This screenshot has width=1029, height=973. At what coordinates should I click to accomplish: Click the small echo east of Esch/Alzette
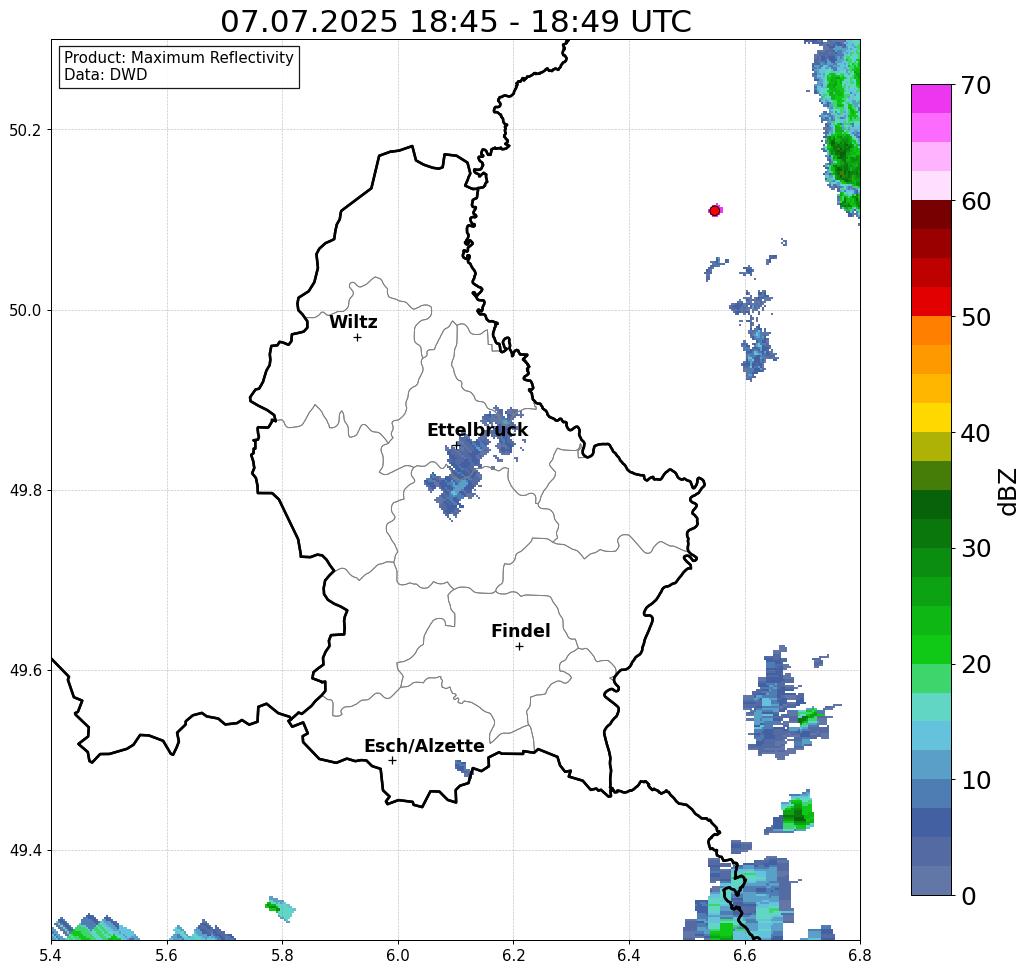tap(463, 768)
